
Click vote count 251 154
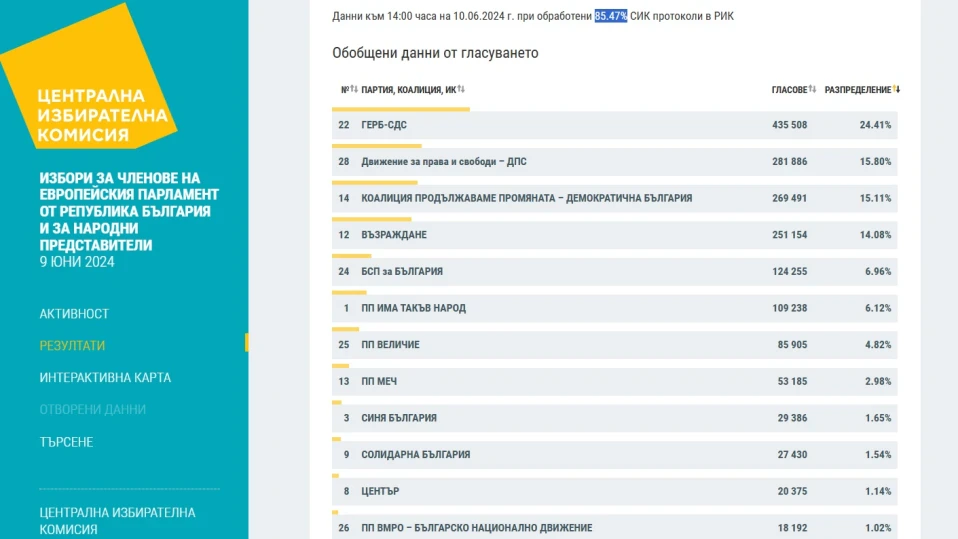pyautogui.click(x=789, y=235)
